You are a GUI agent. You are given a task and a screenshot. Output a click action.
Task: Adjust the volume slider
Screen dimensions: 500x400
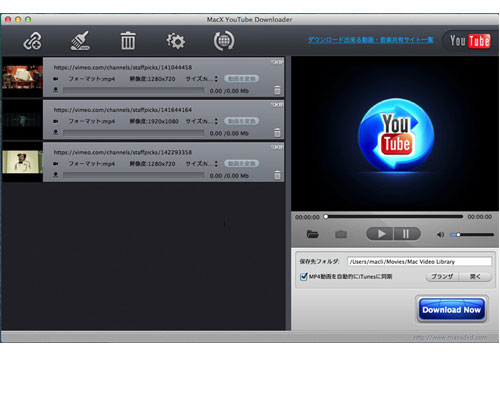tap(472, 235)
